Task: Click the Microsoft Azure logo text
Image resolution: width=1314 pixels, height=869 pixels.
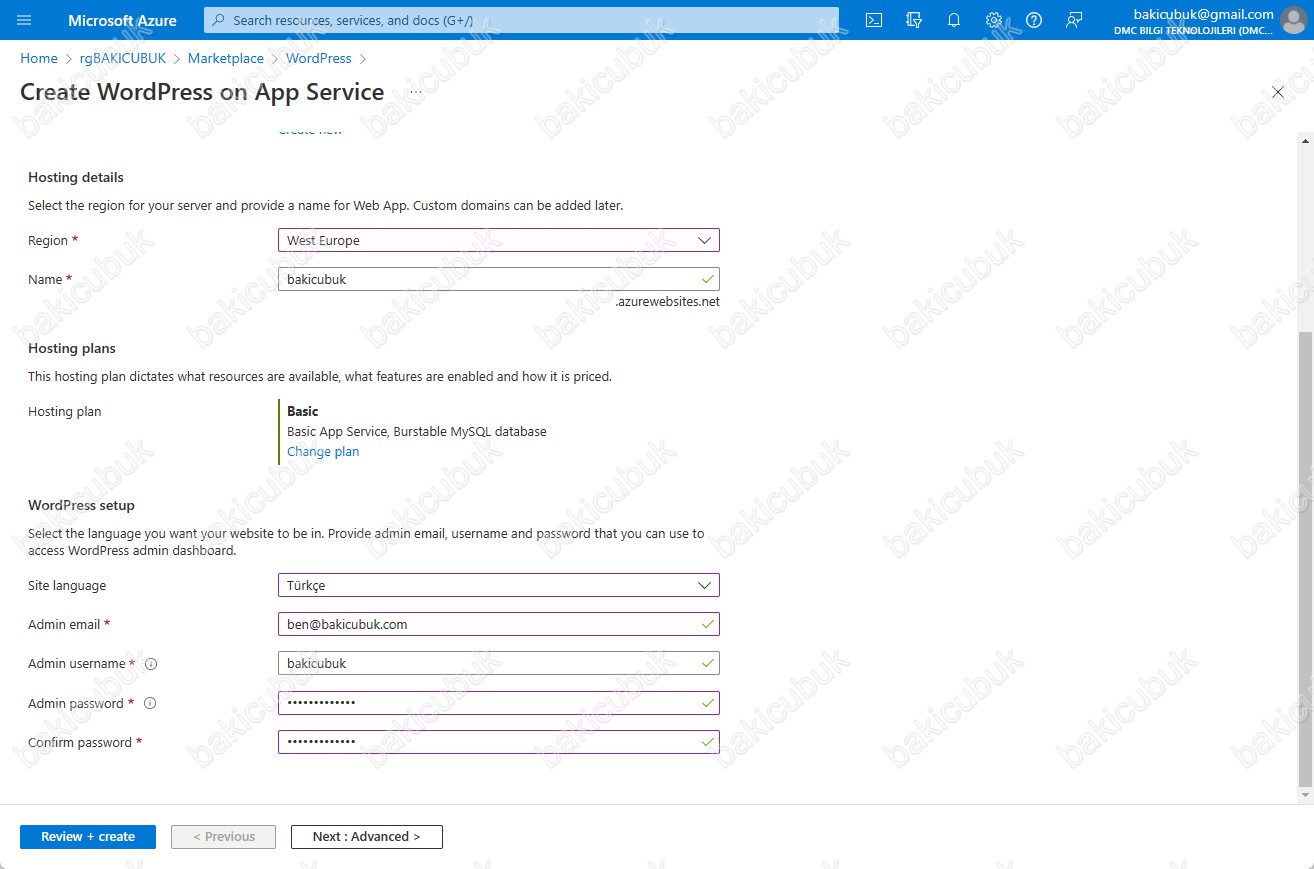Action: (123, 20)
